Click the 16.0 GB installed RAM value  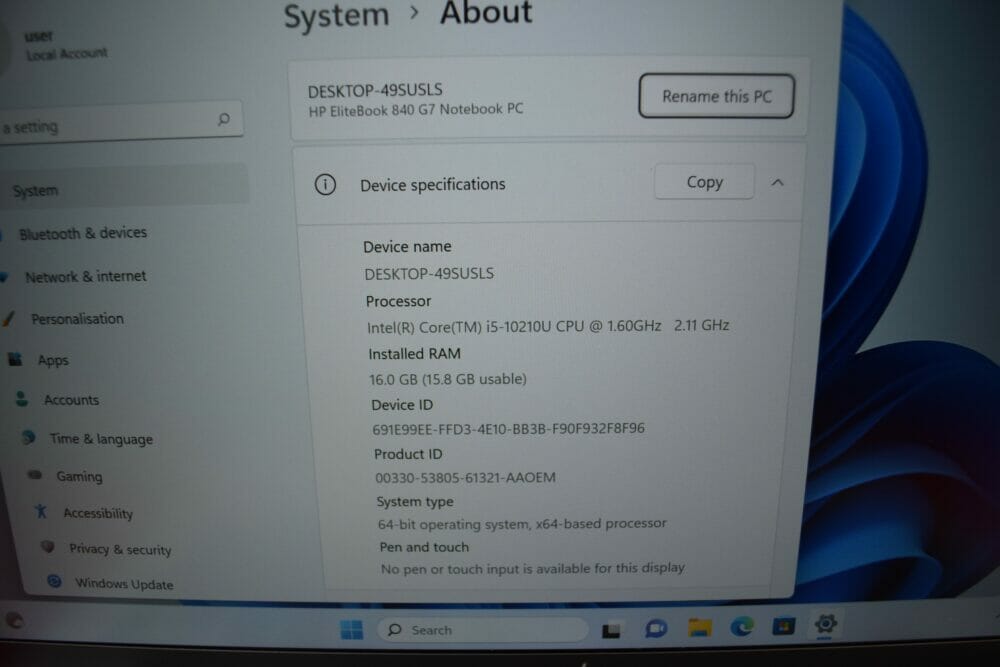tap(448, 379)
